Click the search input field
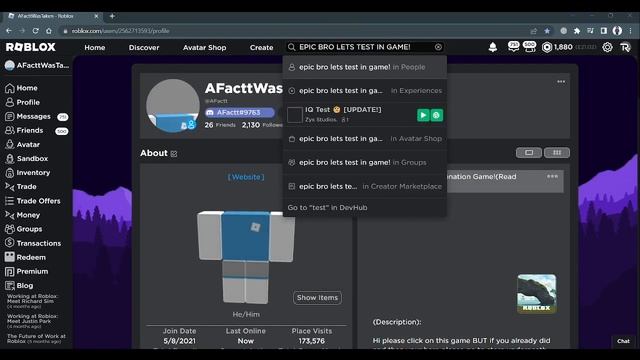The image size is (640, 360). (365, 47)
